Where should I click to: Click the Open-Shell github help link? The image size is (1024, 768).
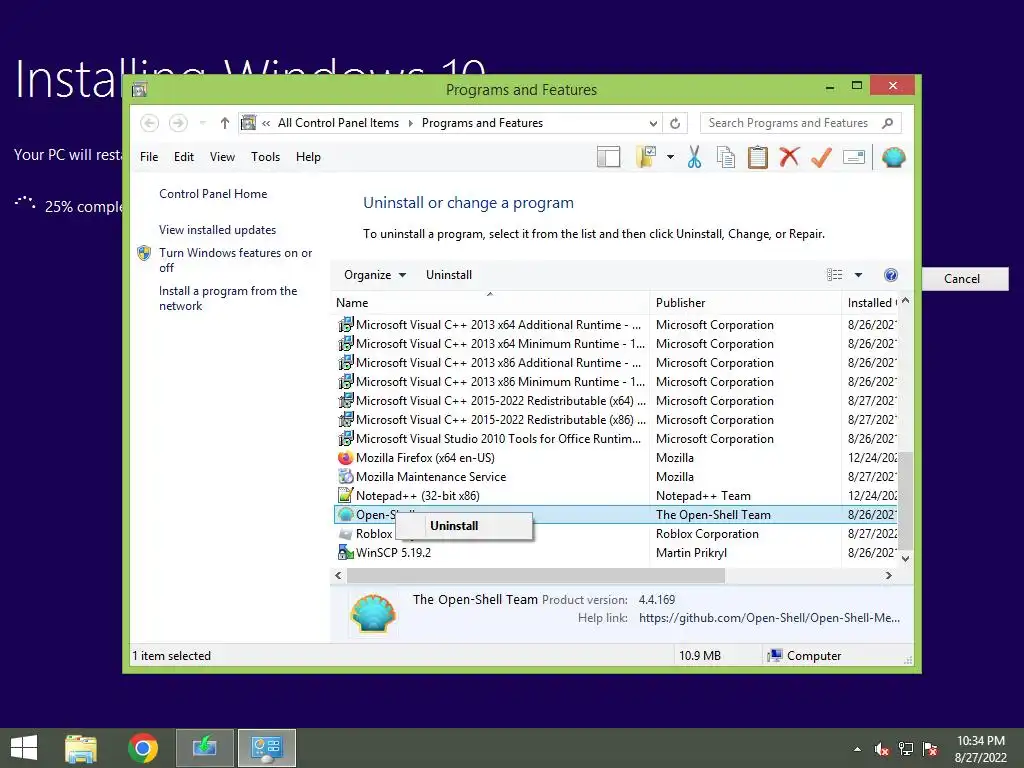pyautogui.click(x=769, y=618)
